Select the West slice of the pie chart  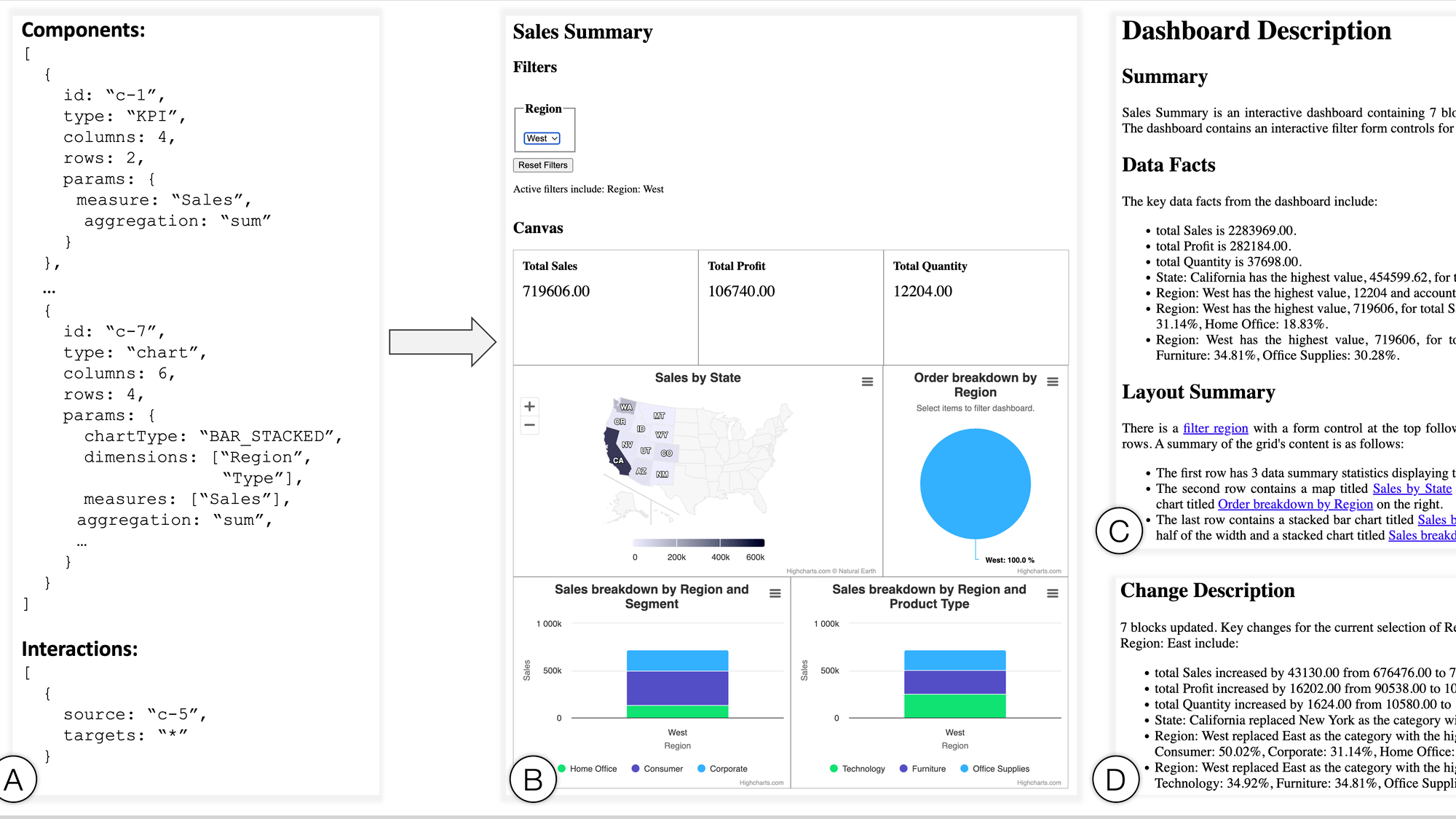tap(976, 483)
